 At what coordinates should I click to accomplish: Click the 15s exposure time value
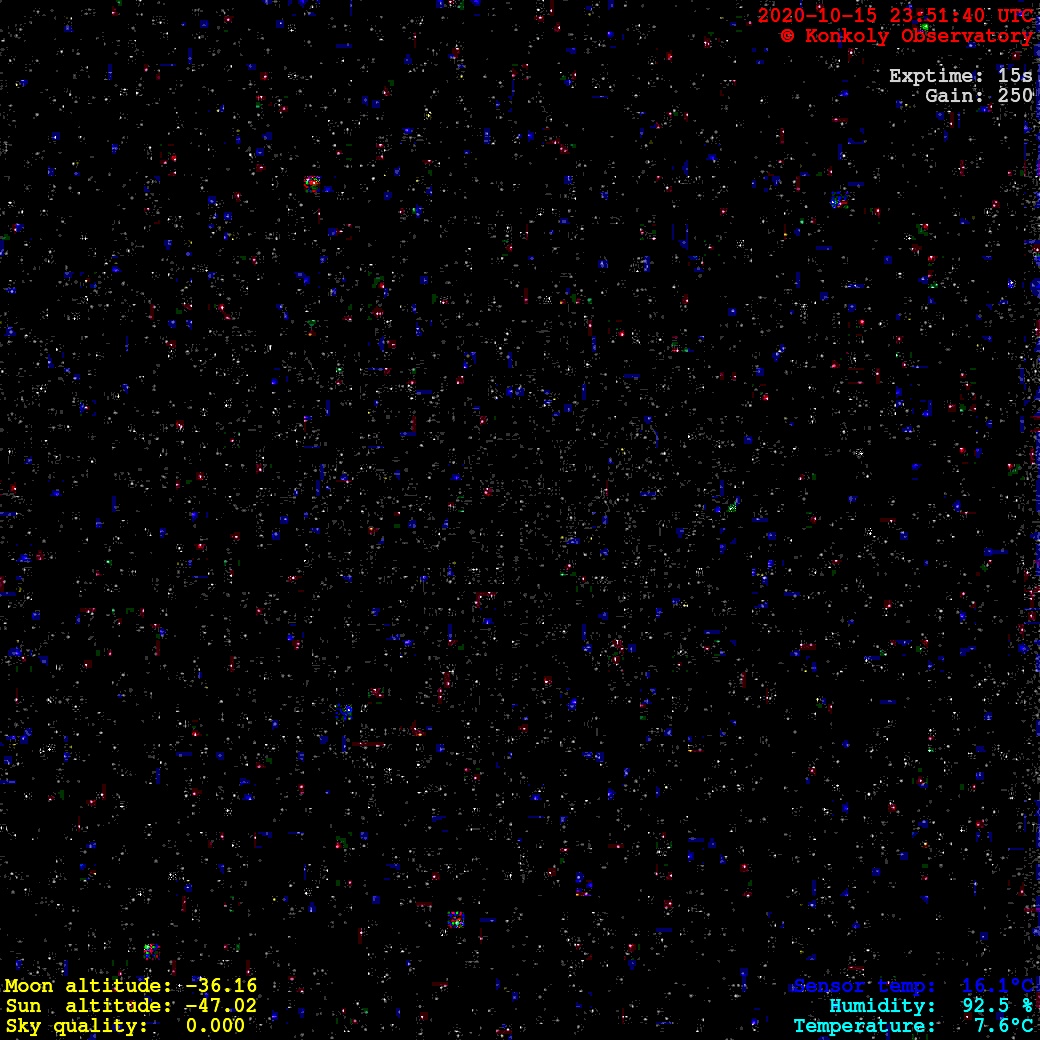coord(1015,76)
